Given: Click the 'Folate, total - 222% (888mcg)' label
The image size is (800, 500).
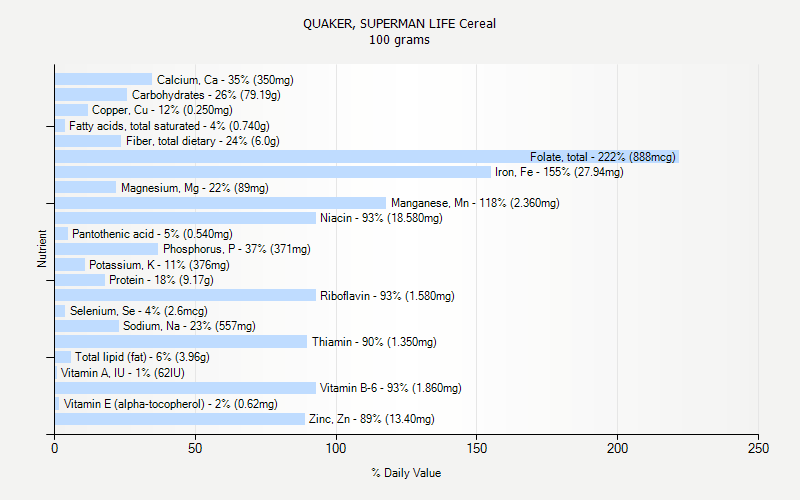Looking at the screenshot, I should point(603,157).
